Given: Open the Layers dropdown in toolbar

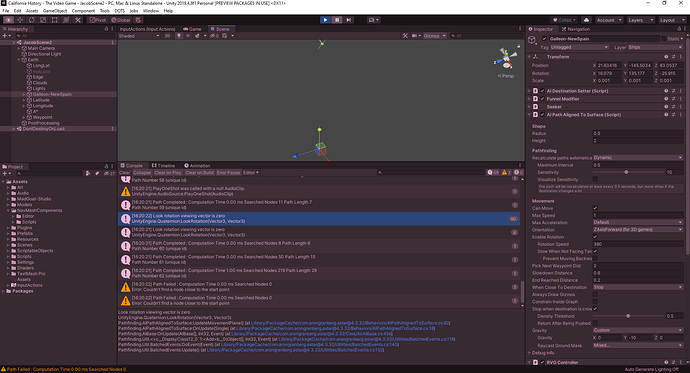Looking at the screenshot, I should [x=640, y=20].
